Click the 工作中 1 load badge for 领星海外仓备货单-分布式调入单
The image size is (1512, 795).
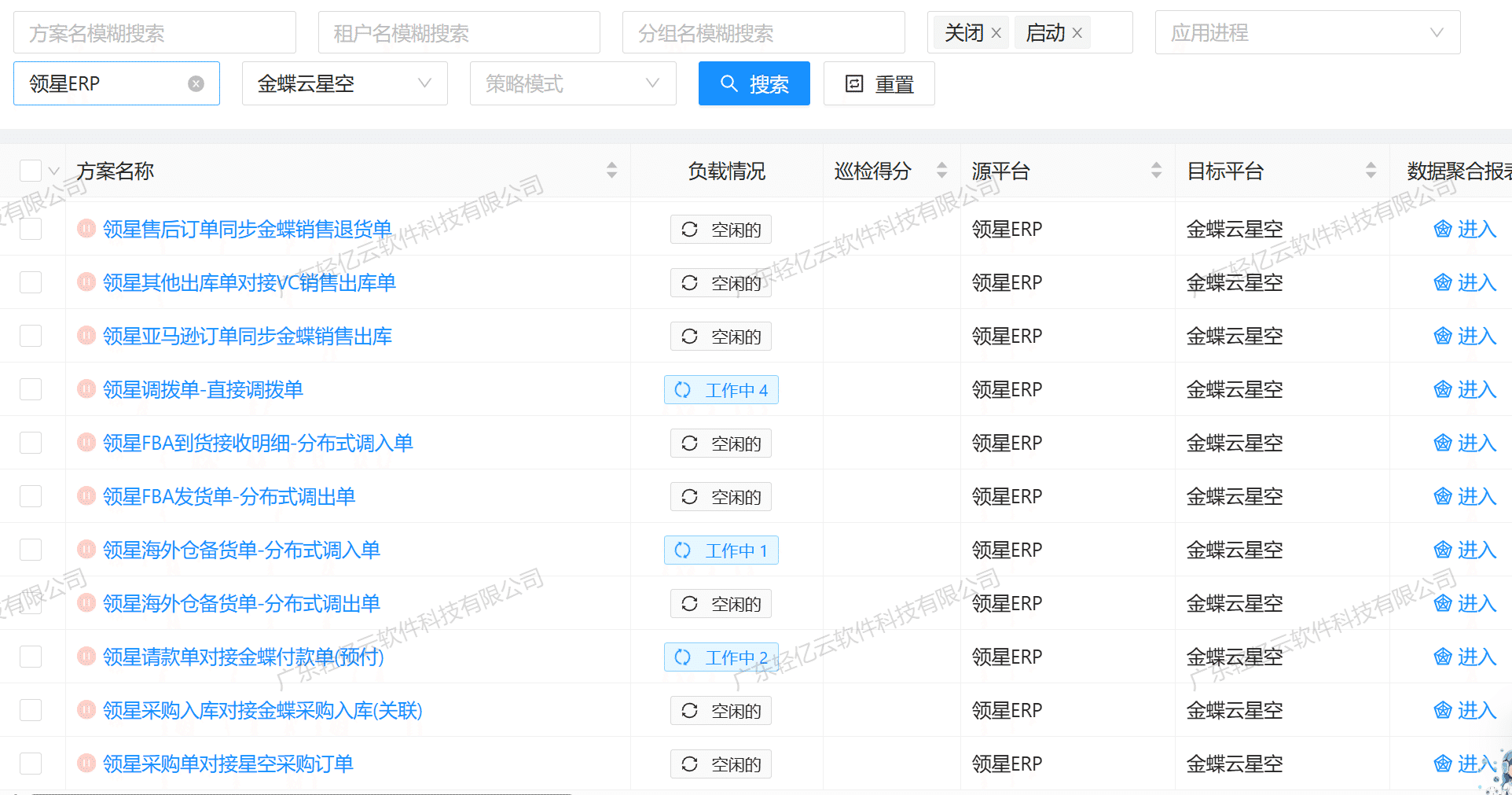(721, 550)
